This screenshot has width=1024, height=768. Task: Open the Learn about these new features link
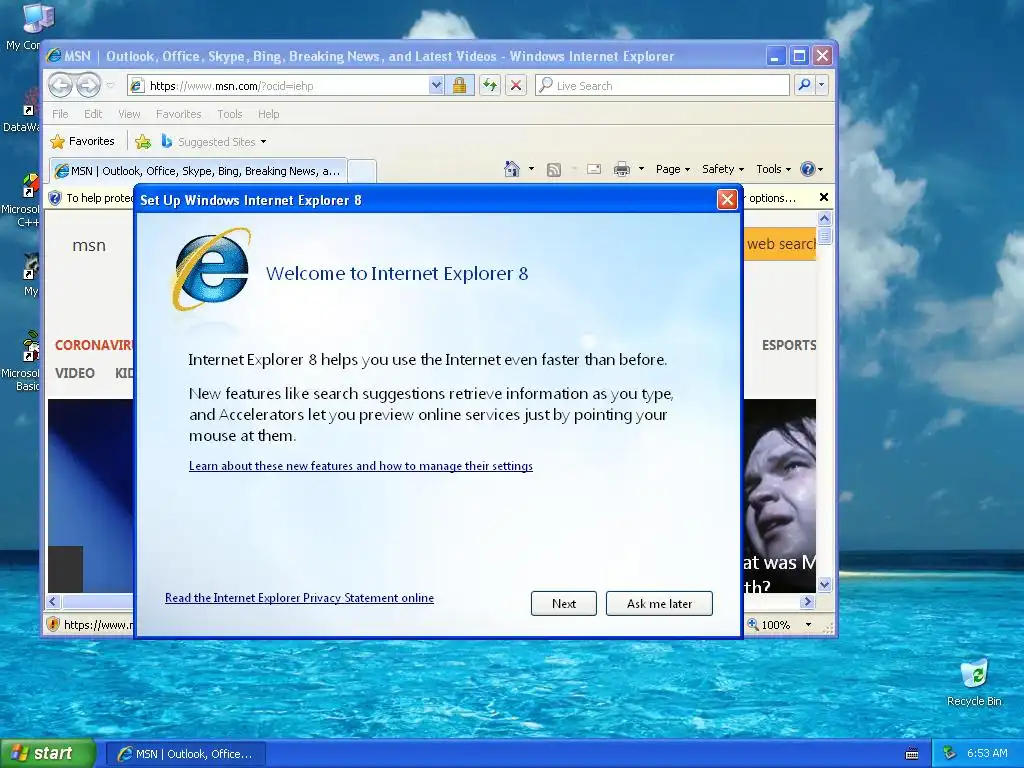(360, 466)
